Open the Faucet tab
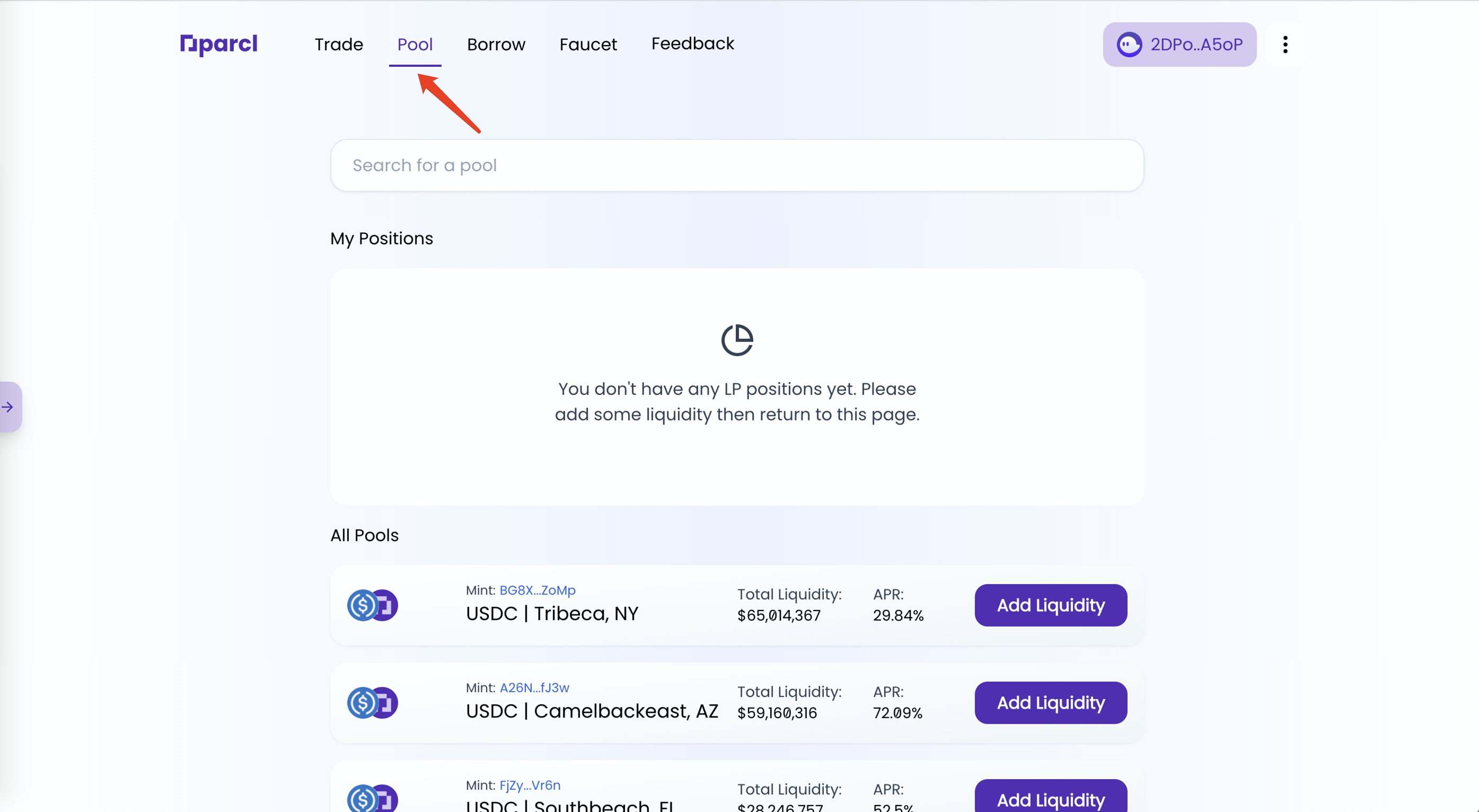 coord(588,44)
